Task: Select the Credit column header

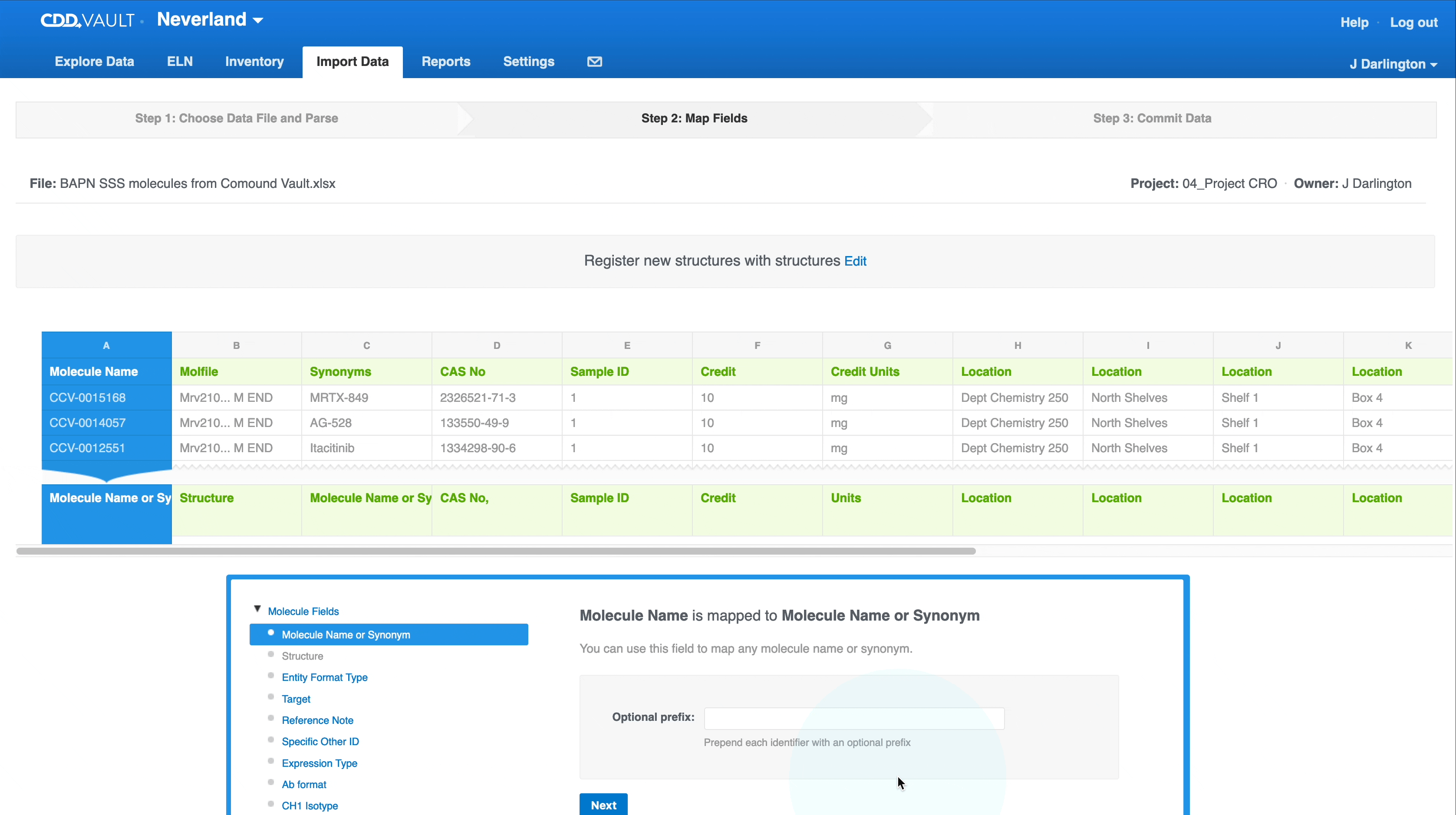Action: tap(758, 372)
